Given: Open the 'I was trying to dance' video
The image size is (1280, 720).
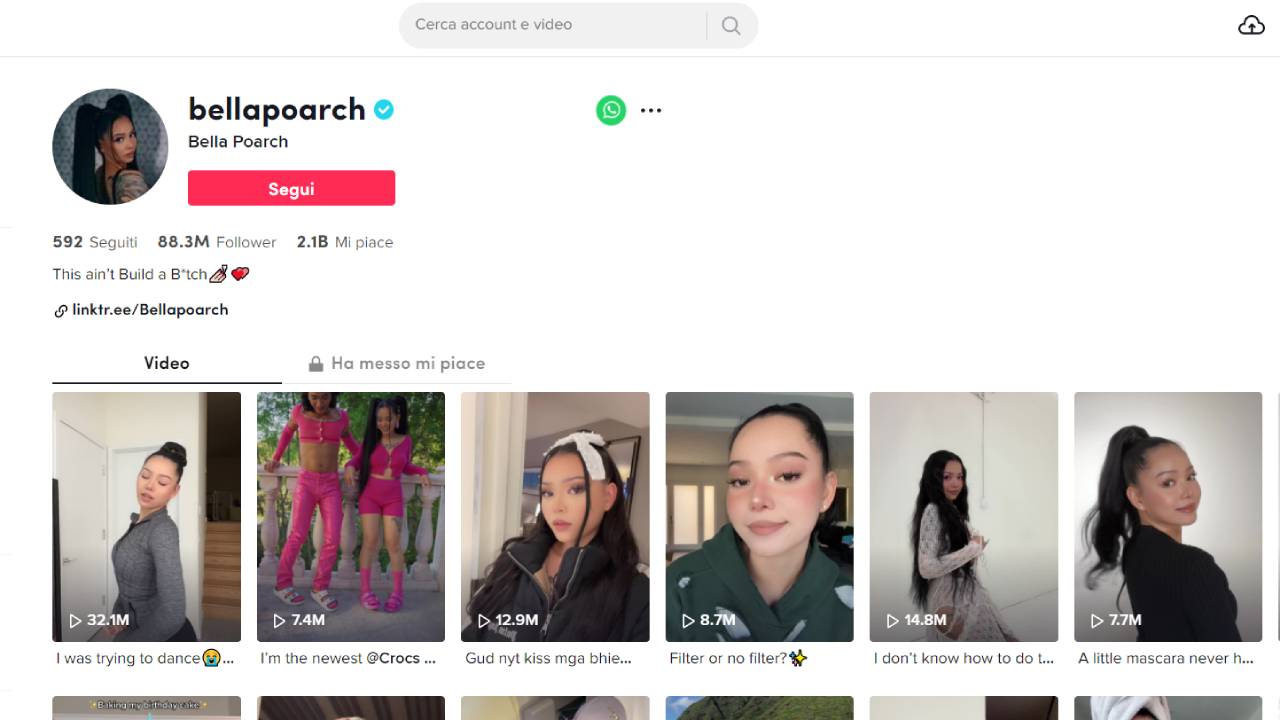Looking at the screenshot, I should (147, 517).
